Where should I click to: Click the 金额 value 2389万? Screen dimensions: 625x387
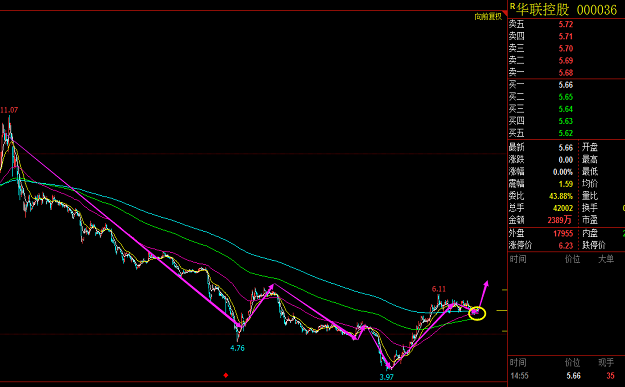click(560, 220)
